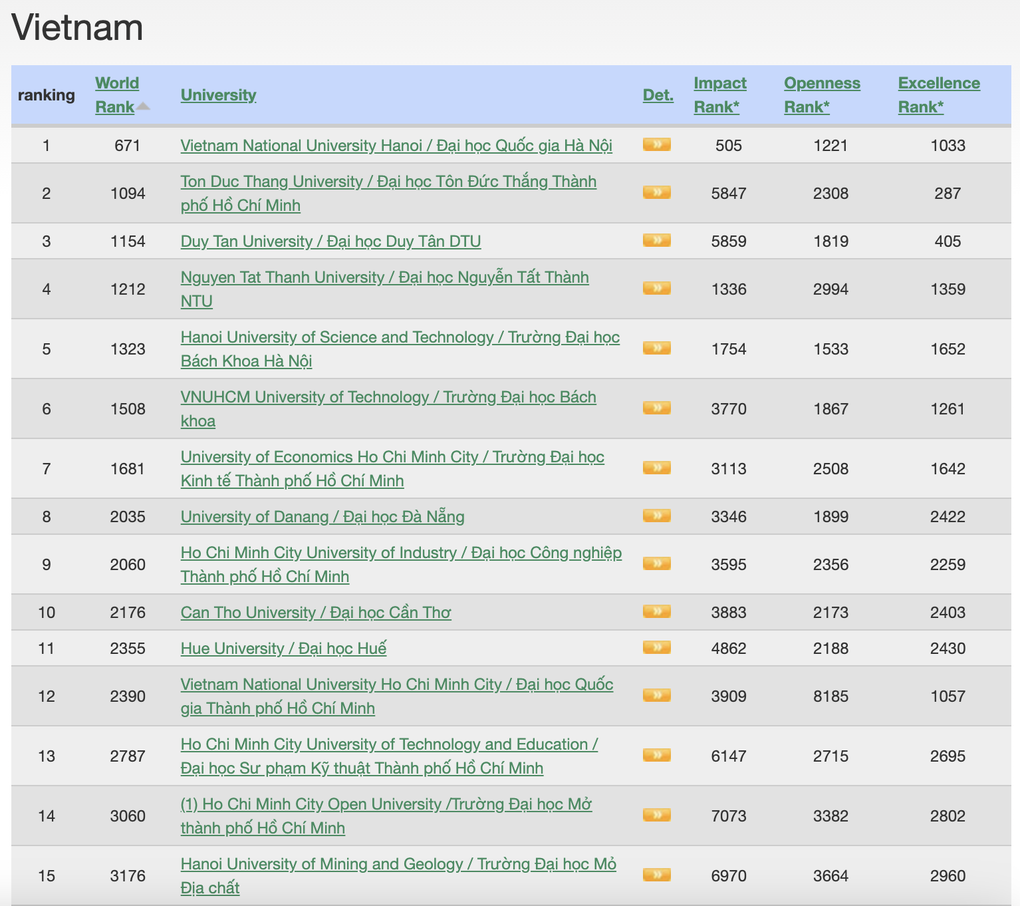This screenshot has height=906, width=1020.
Task: Open Hue University link
Action: tap(284, 648)
